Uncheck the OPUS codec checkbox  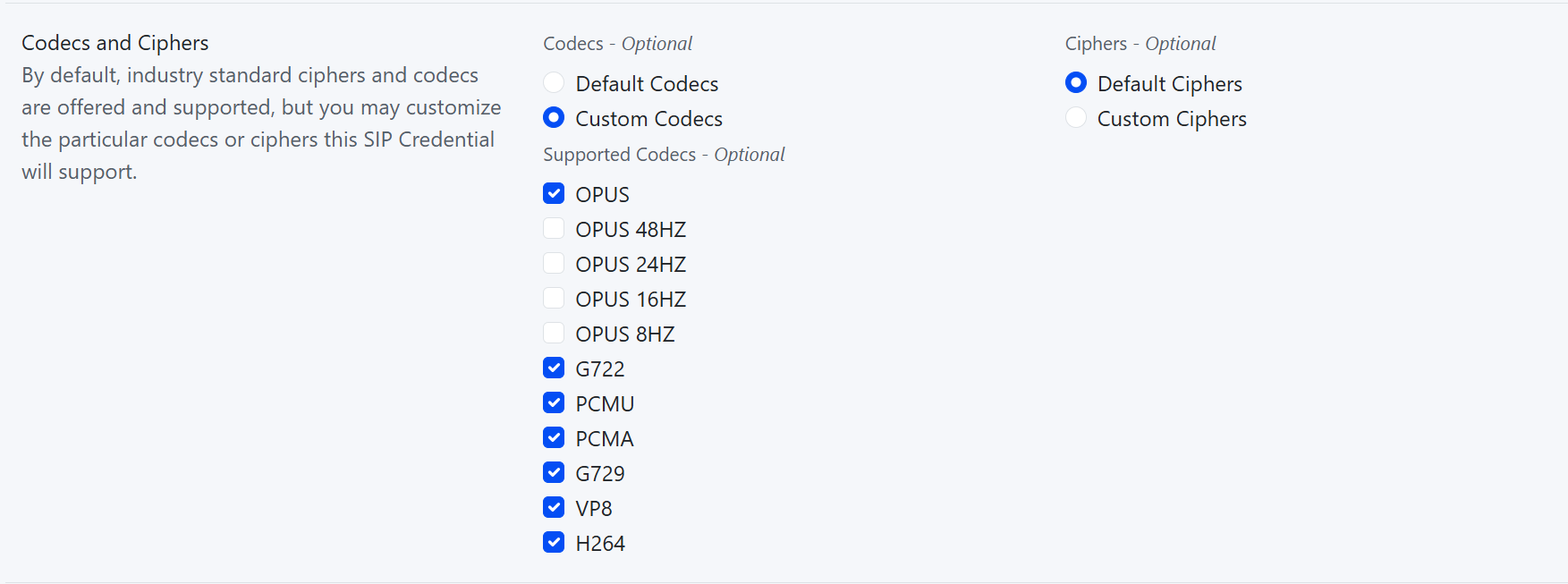click(x=554, y=194)
